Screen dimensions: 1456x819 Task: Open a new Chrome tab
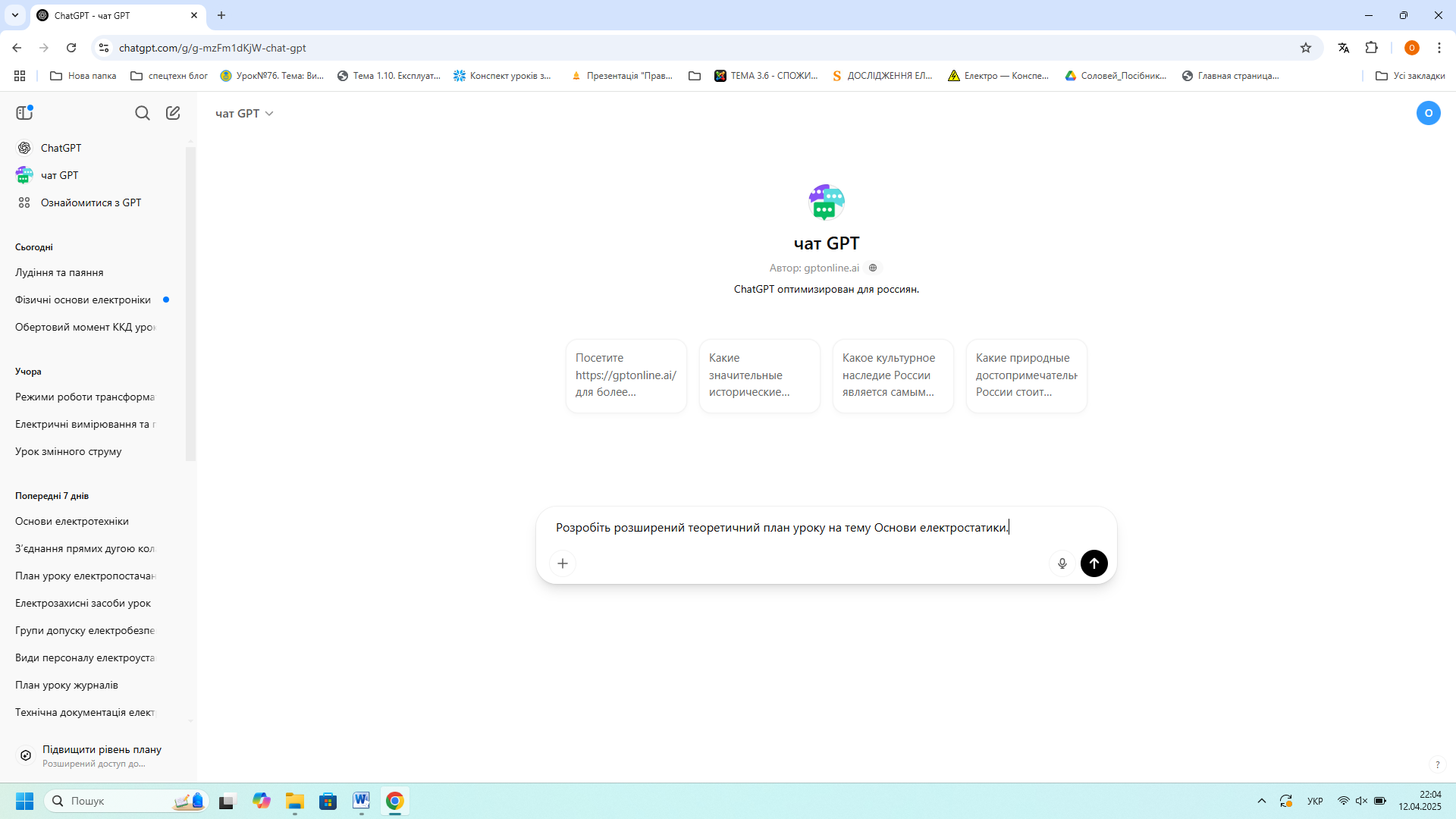221,15
